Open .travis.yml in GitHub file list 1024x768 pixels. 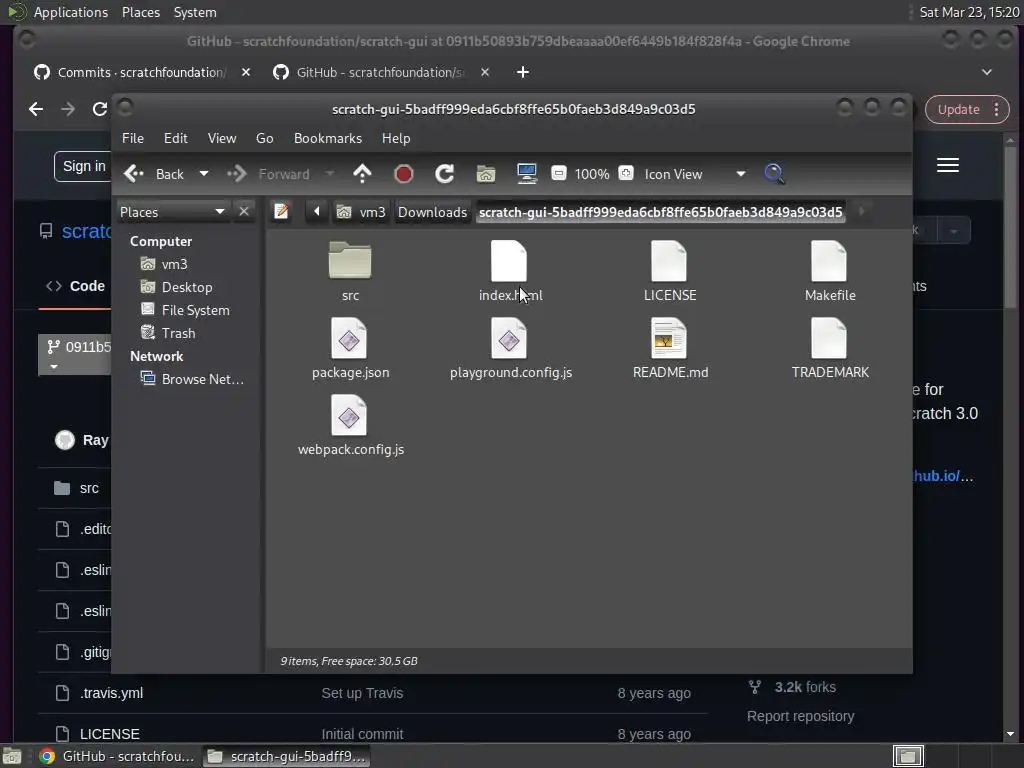pos(112,693)
